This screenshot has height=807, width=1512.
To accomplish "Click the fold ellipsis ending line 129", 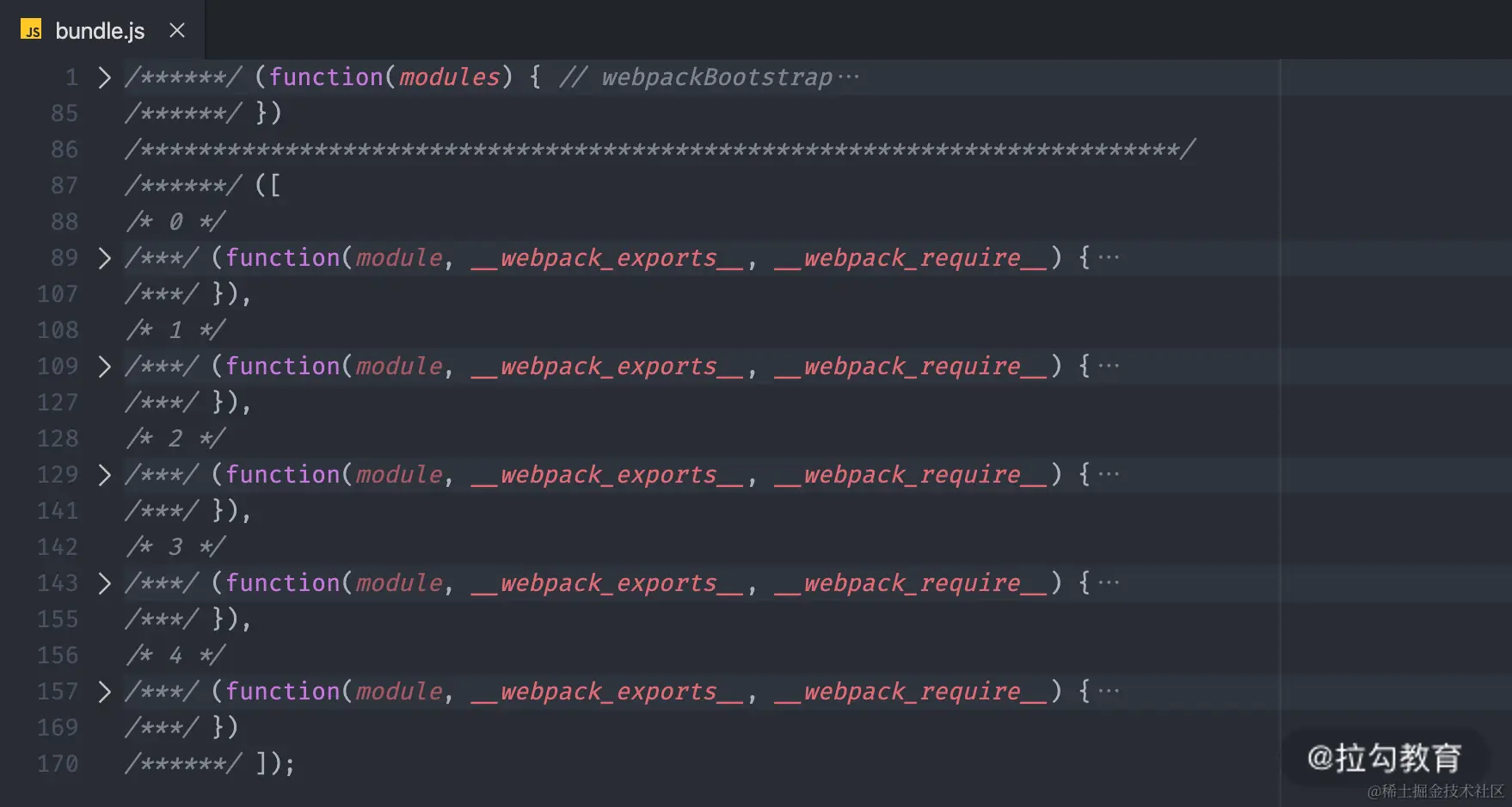I will coord(1109,474).
